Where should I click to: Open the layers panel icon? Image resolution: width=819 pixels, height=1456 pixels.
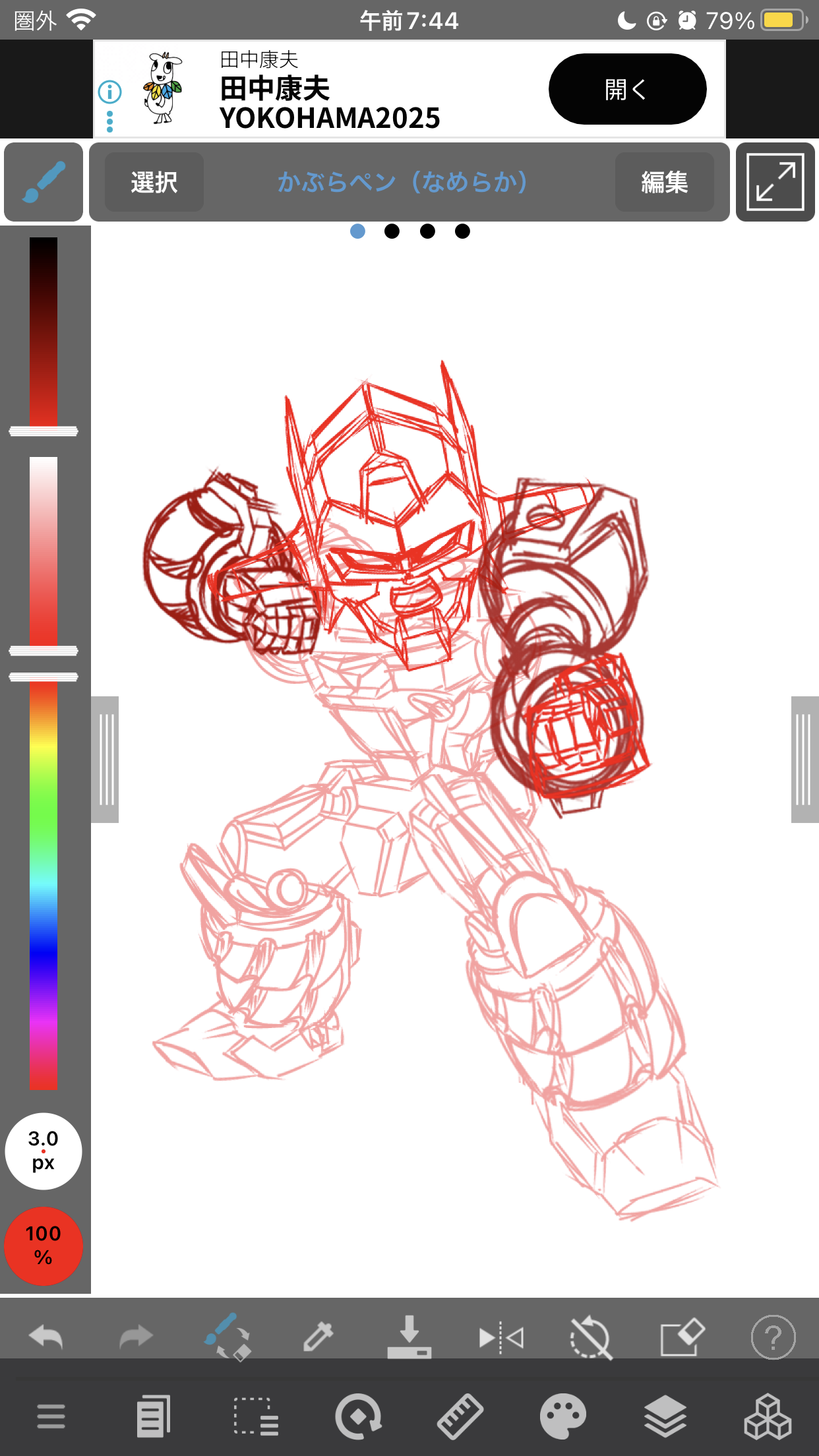(x=665, y=1416)
